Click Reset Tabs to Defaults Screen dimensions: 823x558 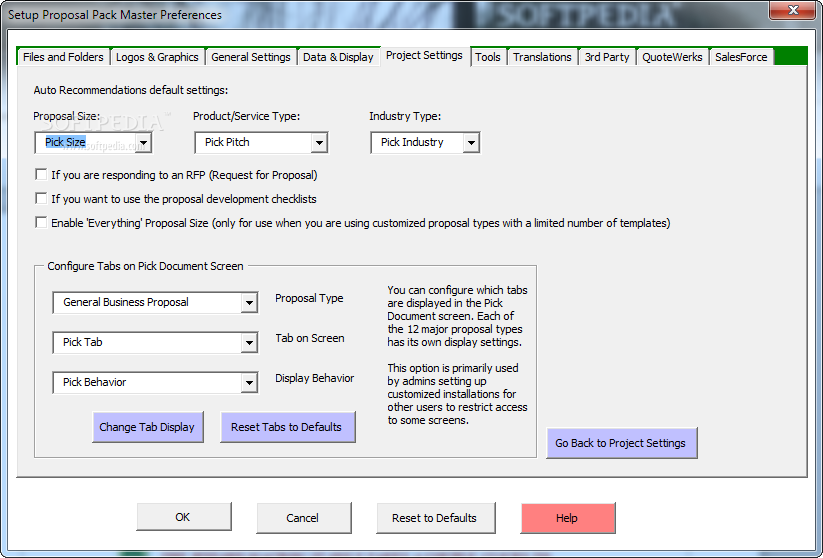tap(287, 427)
